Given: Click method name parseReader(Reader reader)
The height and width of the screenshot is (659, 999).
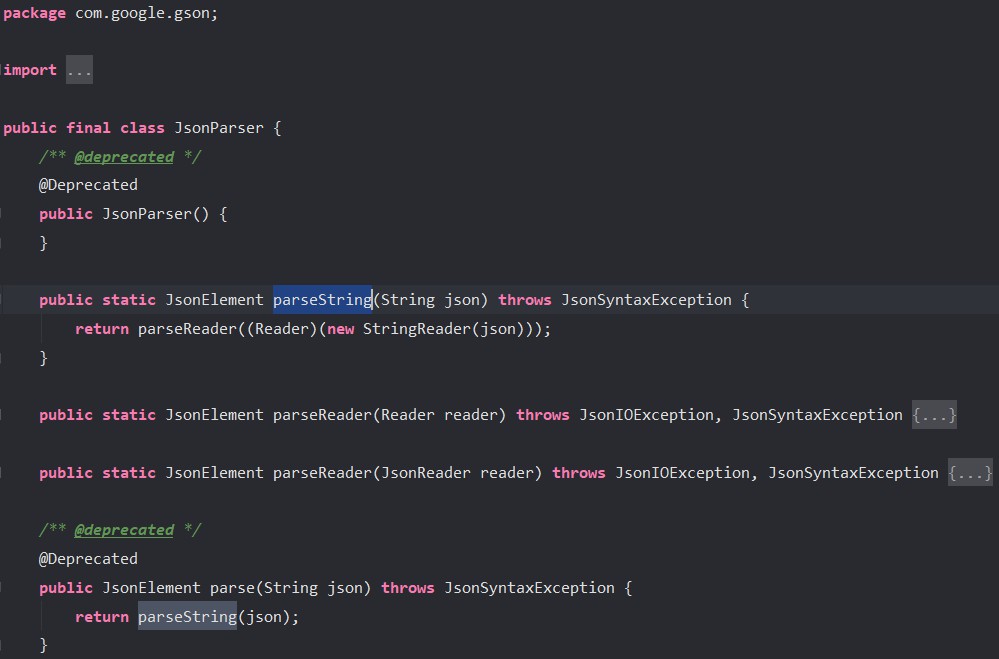Looking at the screenshot, I should 322,416.
